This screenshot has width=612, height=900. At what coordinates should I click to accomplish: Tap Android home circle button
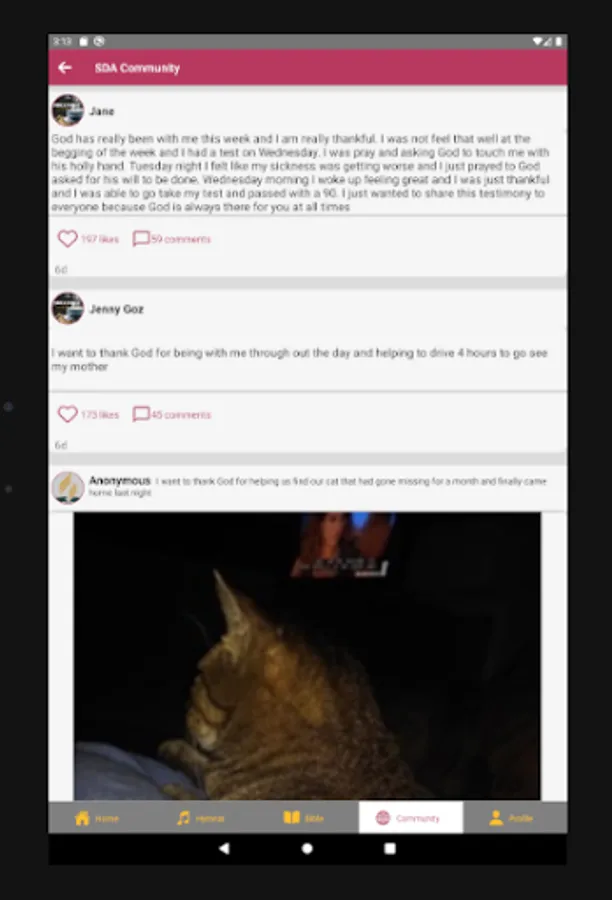coord(307,848)
